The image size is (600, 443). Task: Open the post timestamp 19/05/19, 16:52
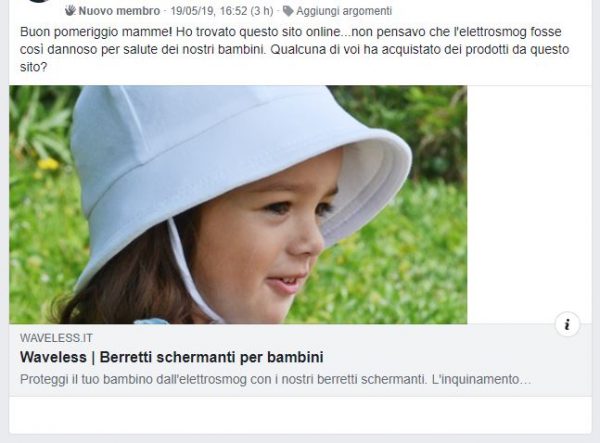pyautogui.click(x=209, y=11)
